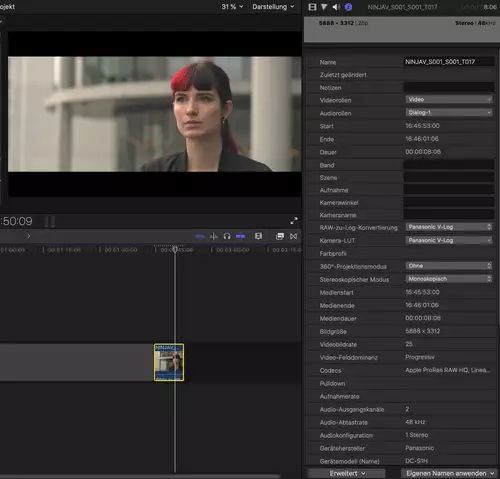This screenshot has width=500, height=479.
Task: Open the Videorollen dropdown
Action: tap(449, 99)
